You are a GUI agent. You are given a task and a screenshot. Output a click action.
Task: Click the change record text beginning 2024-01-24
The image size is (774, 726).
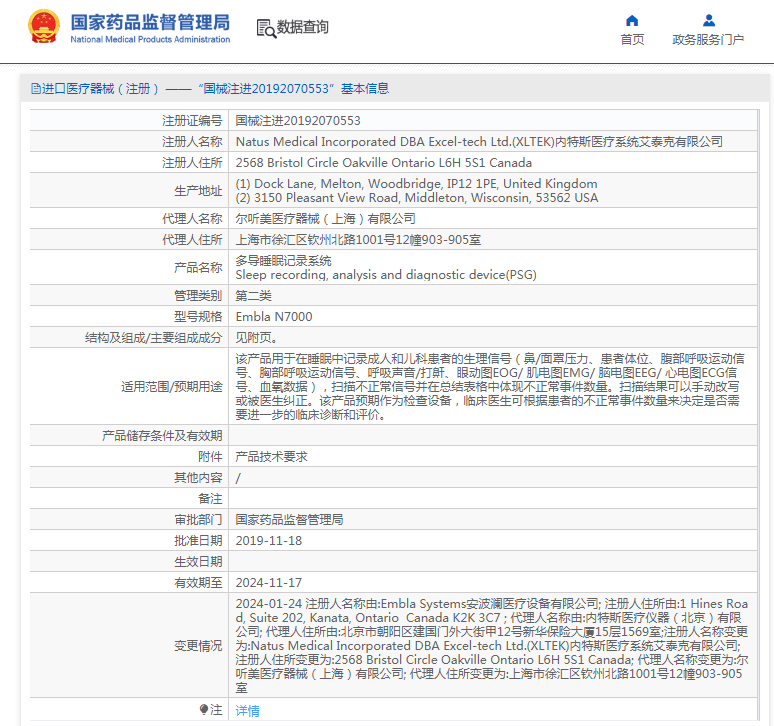point(492,646)
